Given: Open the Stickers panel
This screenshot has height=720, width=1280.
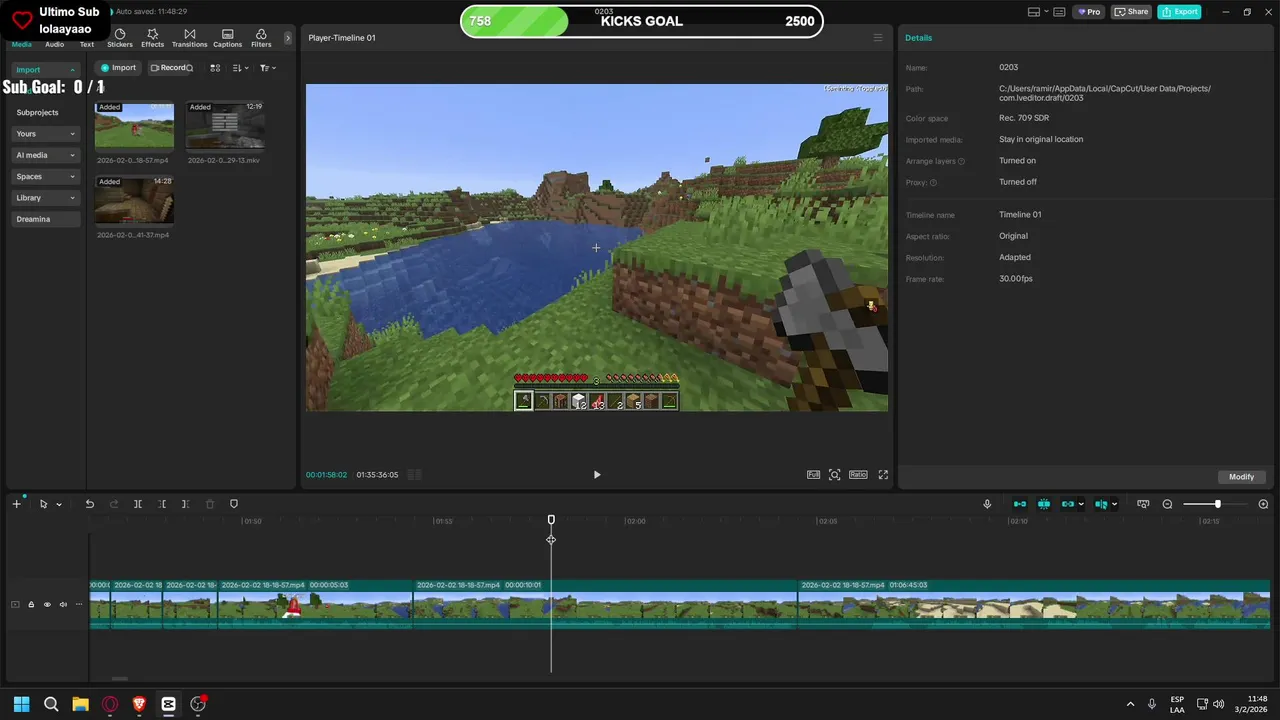Looking at the screenshot, I should coord(120,38).
